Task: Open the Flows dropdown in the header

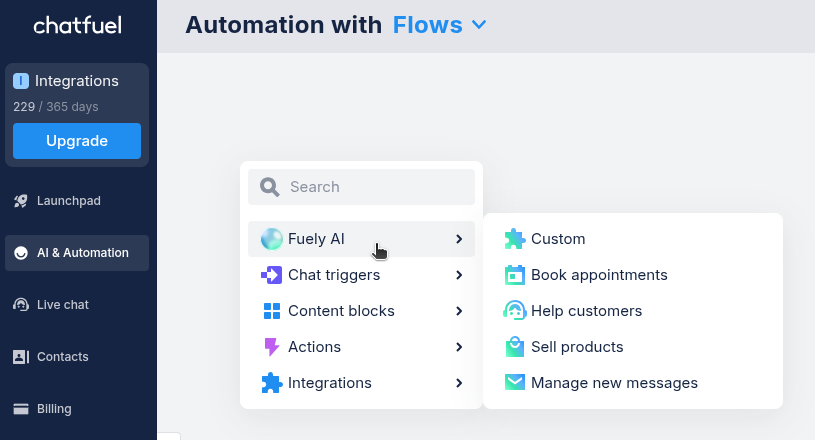Action: click(440, 25)
